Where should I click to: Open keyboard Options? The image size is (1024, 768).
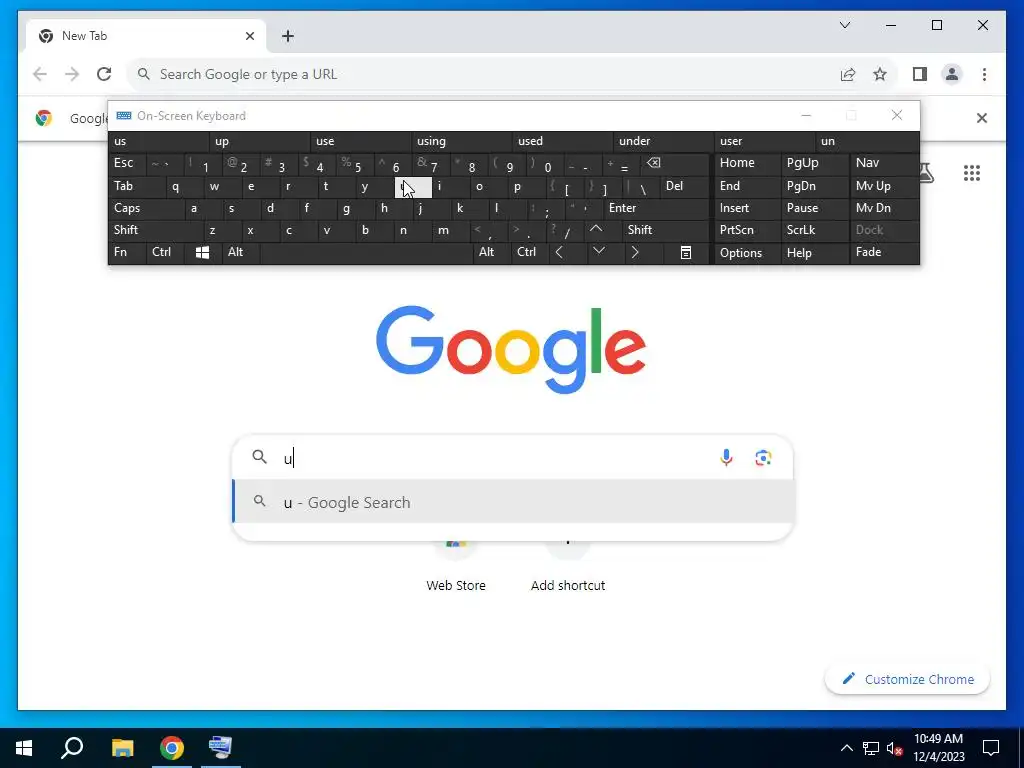click(x=748, y=253)
